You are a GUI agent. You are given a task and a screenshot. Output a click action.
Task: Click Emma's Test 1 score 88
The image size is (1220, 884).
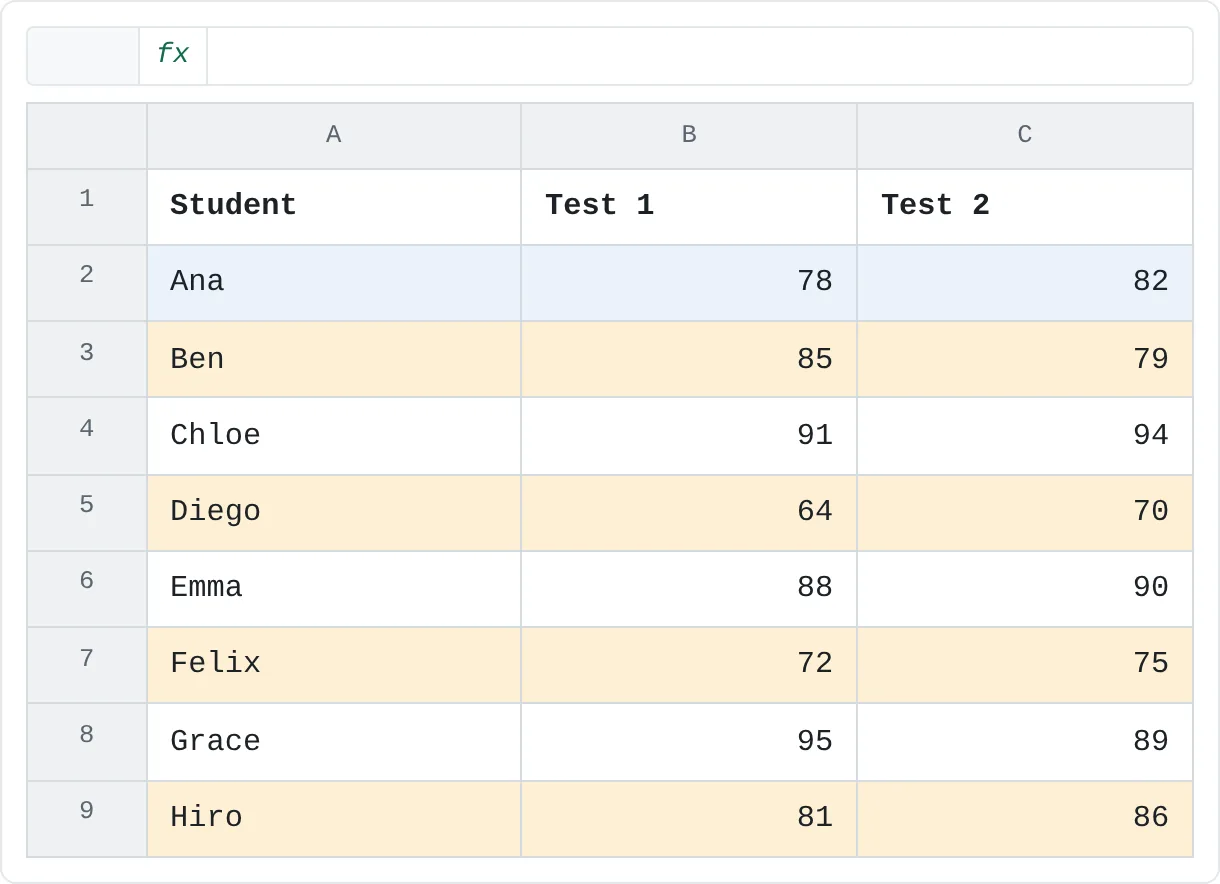(689, 589)
